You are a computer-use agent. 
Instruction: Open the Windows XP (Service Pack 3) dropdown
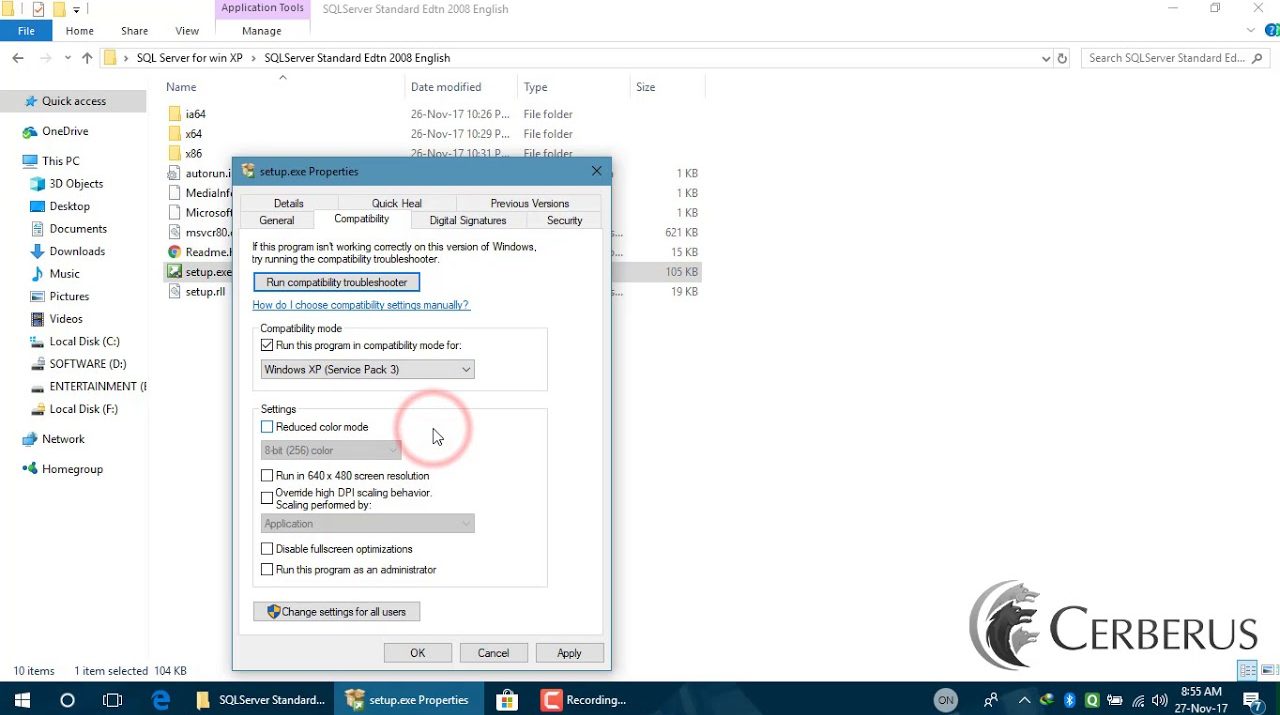click(x=367, y=370)
